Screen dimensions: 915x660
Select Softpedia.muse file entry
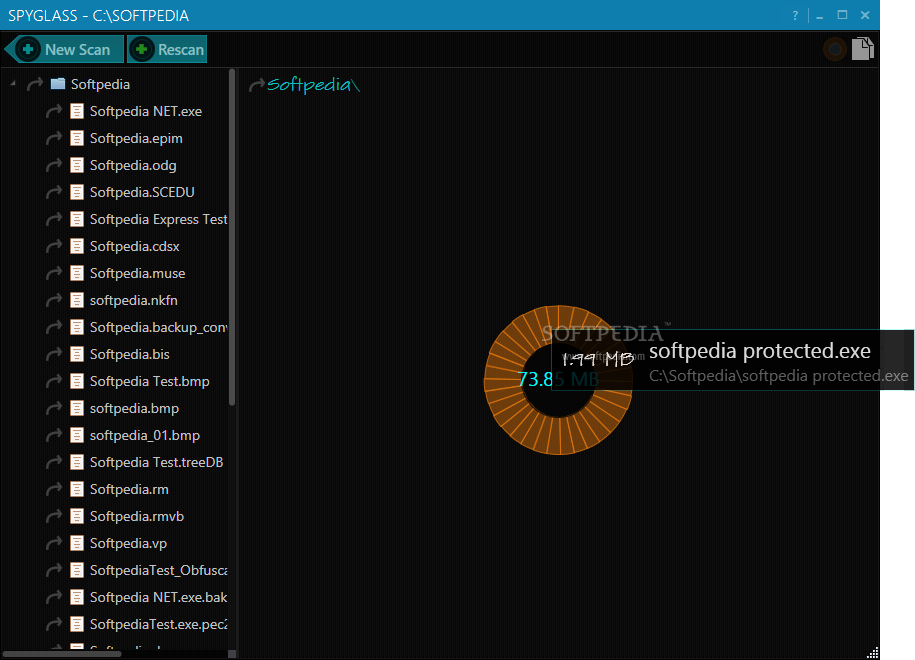[137, 273]
